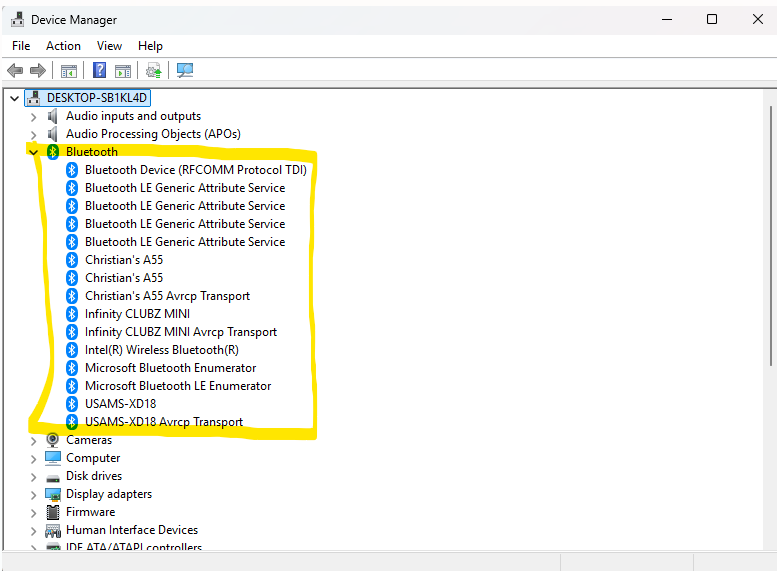777x571 pixels.
Task: Click the Cameras category webcam icon
Action: click(x=53, y=440)
